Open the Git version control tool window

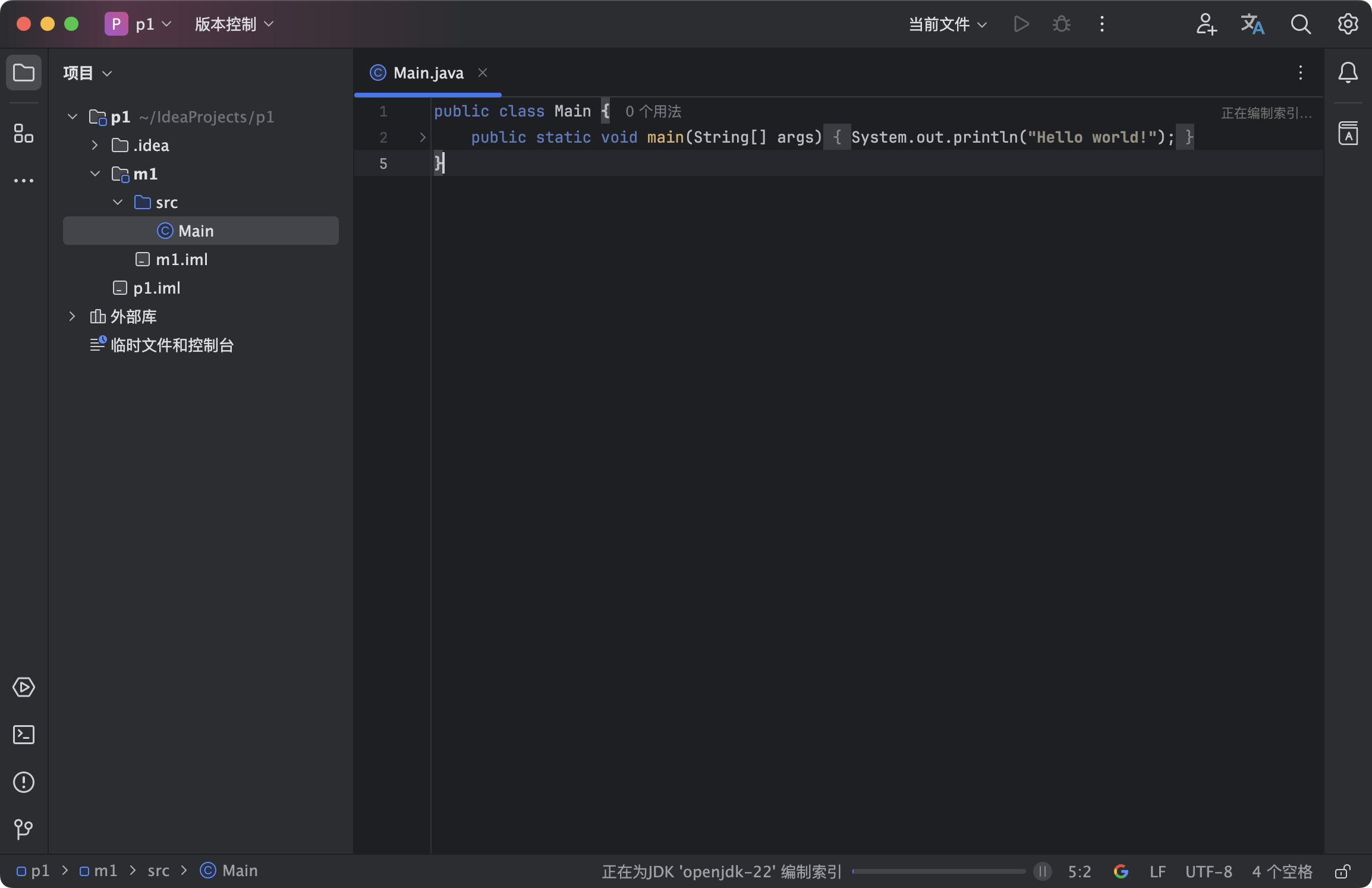pos(24,829)
